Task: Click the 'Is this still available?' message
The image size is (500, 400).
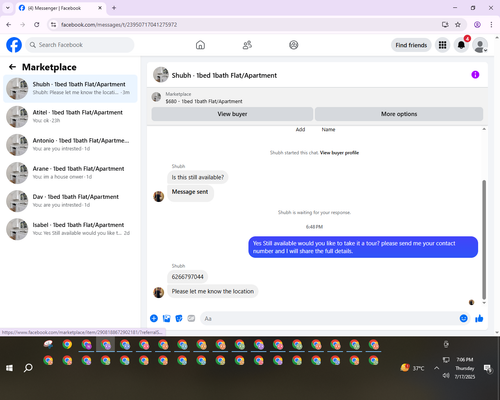Action: point(198,177)
